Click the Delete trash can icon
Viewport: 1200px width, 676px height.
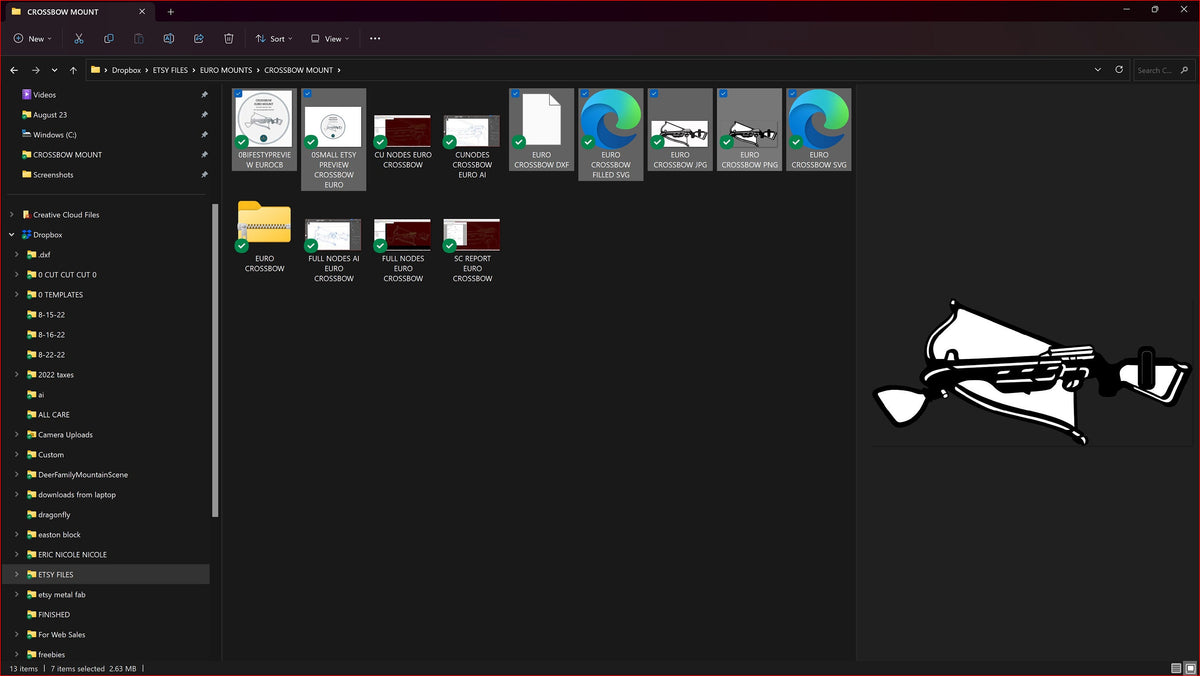point(229,38)
